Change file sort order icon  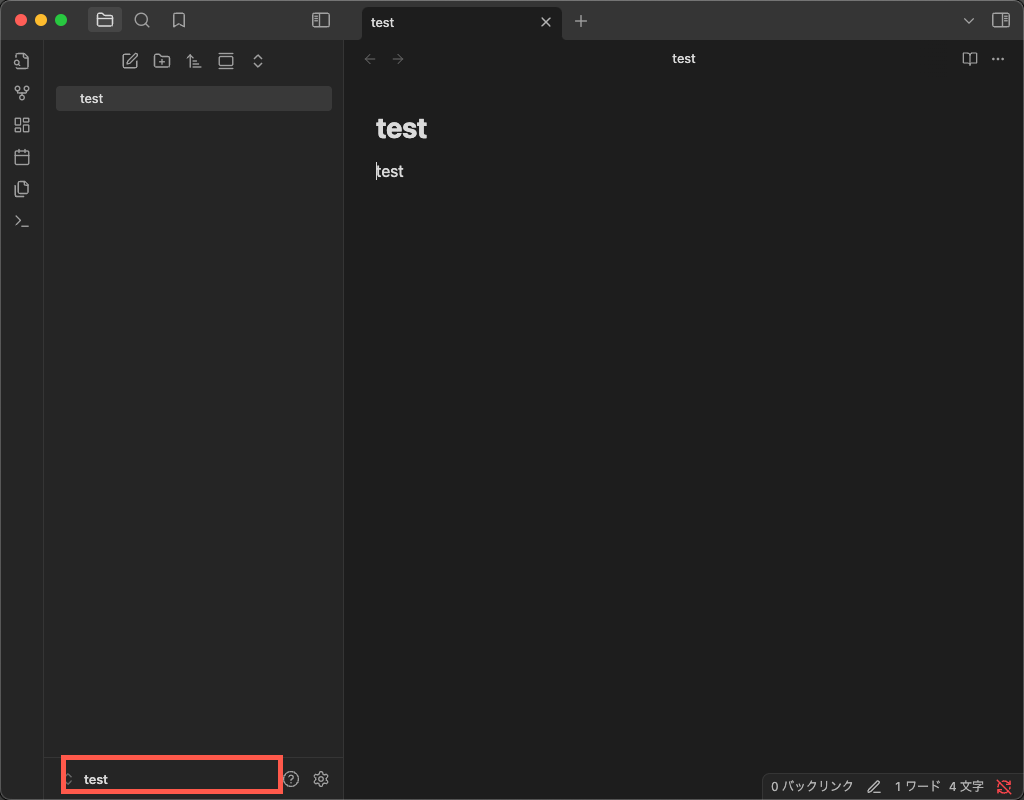coord(194,61)
